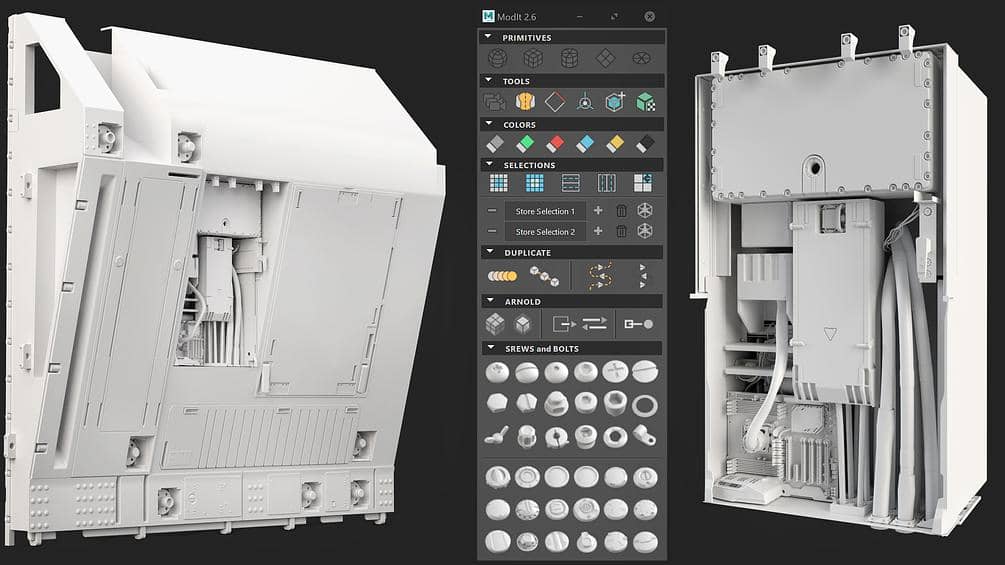Click the green cube tool icon

coord(646,101)
